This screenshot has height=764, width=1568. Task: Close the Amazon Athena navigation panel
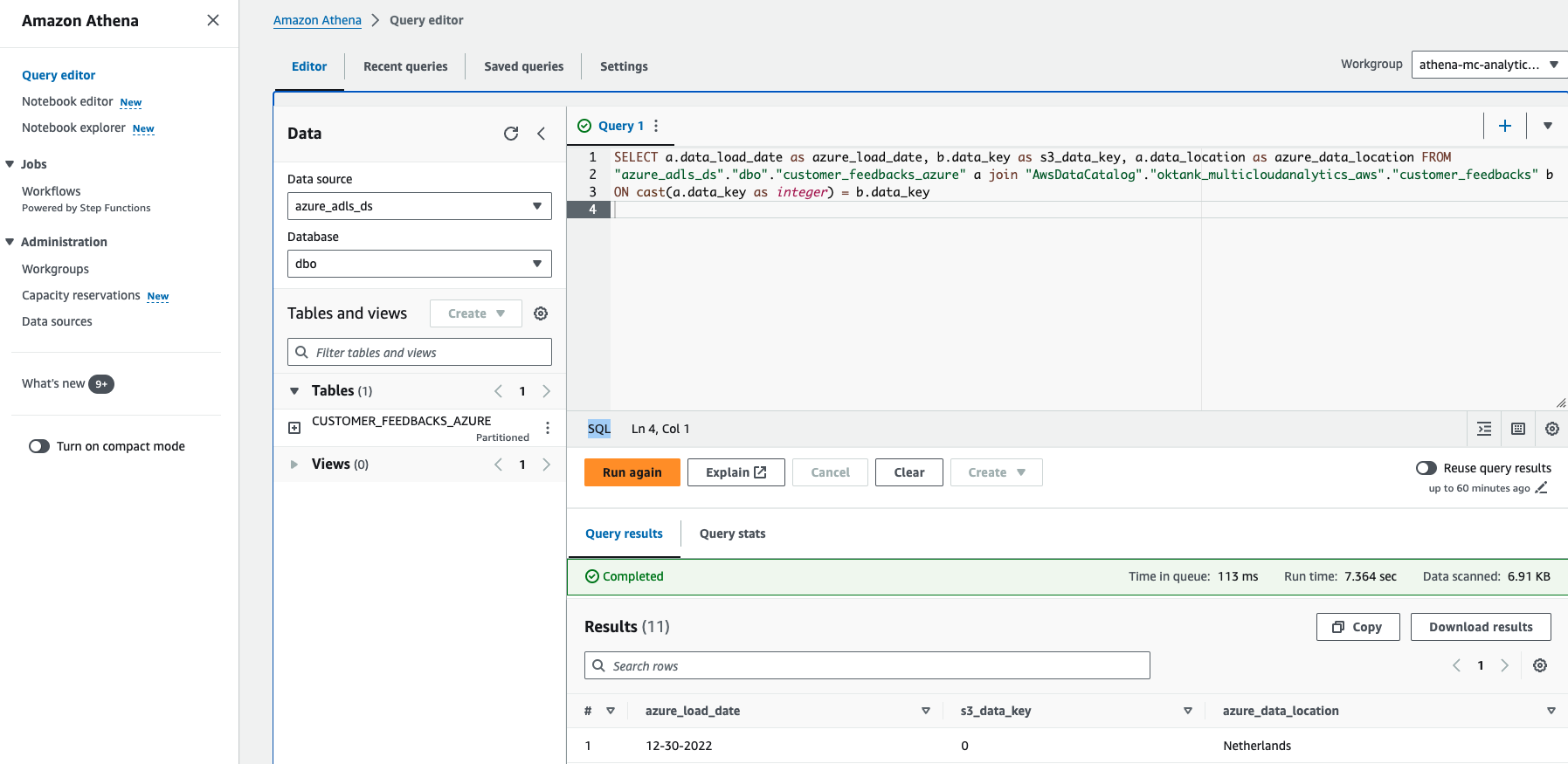(213, 20)
